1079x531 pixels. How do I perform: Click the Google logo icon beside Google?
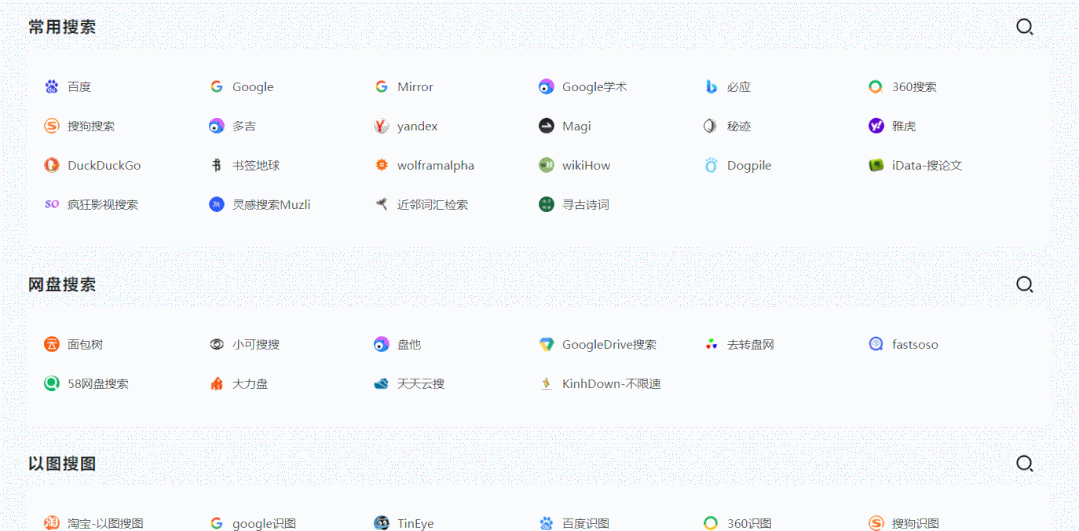[x=217, y=87]
